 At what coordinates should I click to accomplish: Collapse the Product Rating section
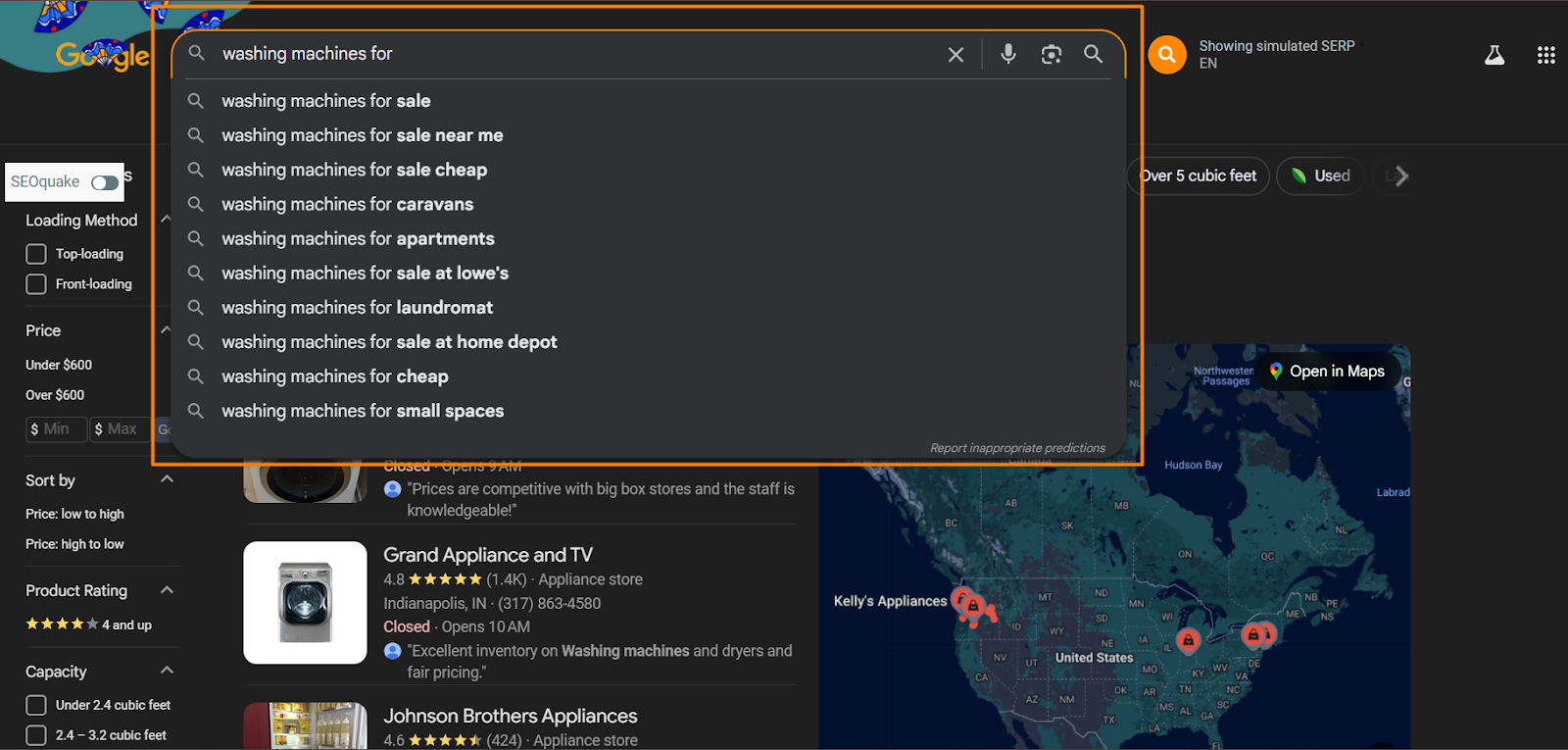167,590
